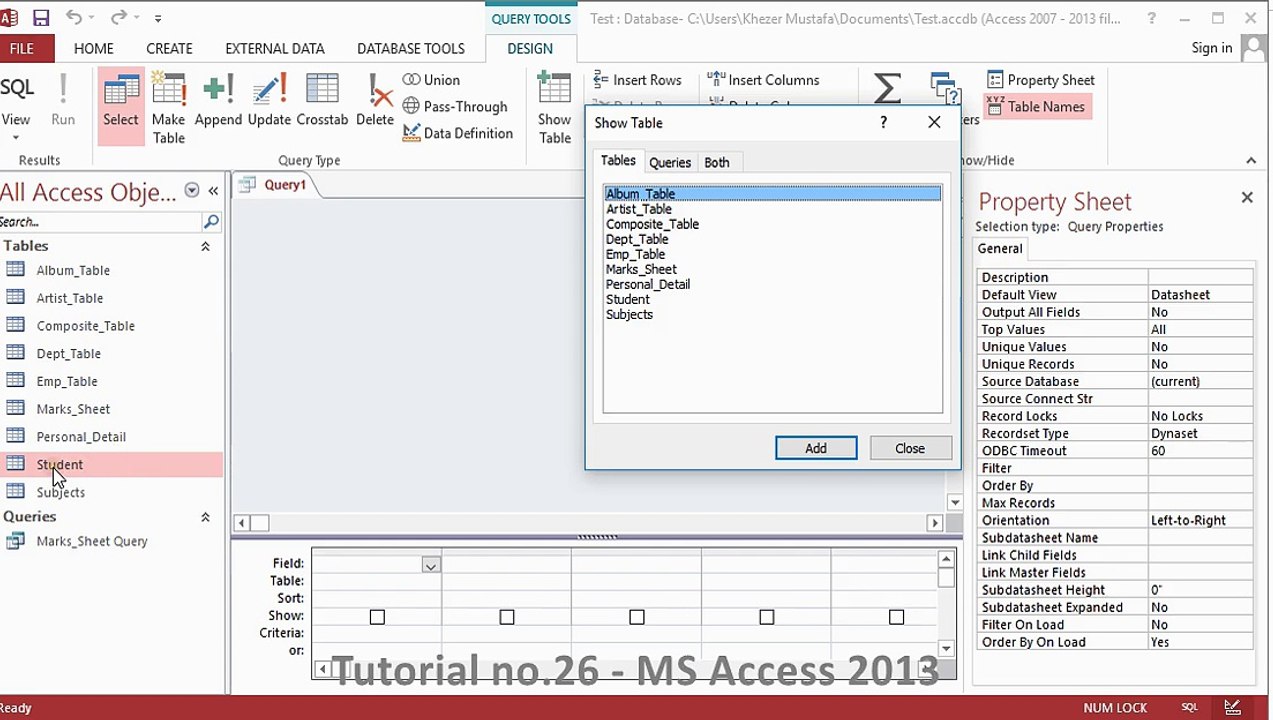Open the FILE menu
This screenshot has width=1273, height=720.
pyautogui.click(x=22, y=48)
